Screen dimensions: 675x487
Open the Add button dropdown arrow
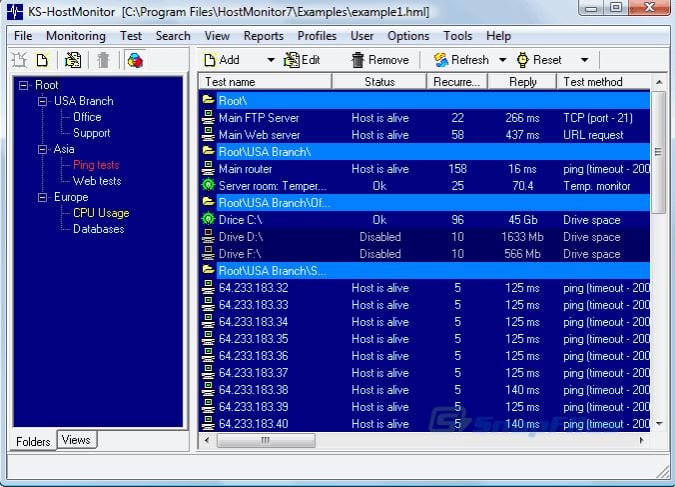pyautogui.click(x=270, y=60)
